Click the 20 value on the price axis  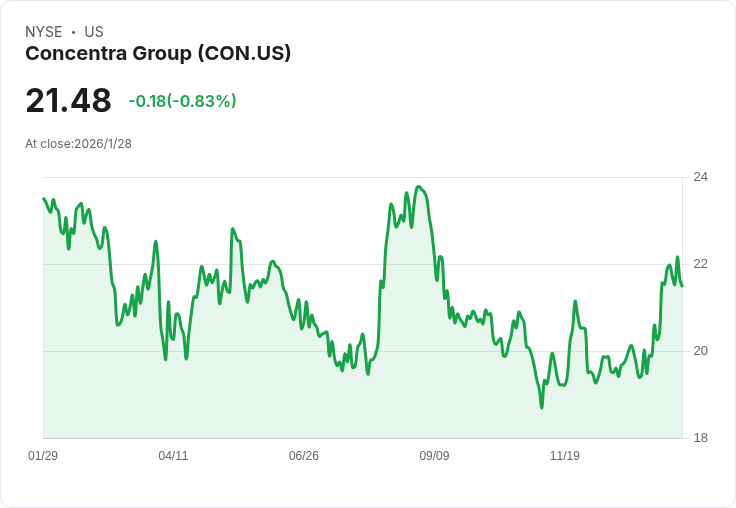(701, 351)
